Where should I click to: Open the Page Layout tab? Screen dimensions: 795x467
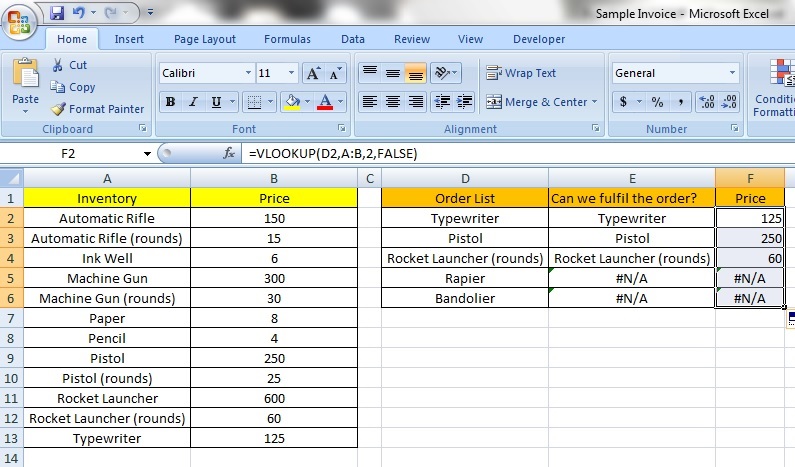205,39
